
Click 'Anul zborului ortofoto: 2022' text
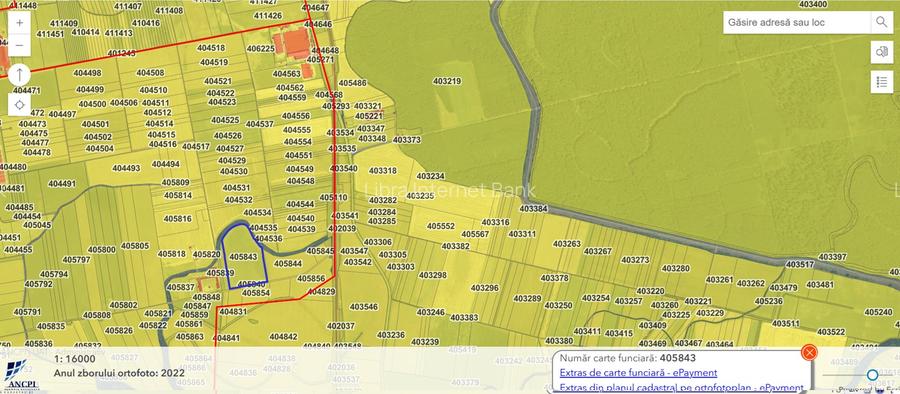(x=119, y=373)
